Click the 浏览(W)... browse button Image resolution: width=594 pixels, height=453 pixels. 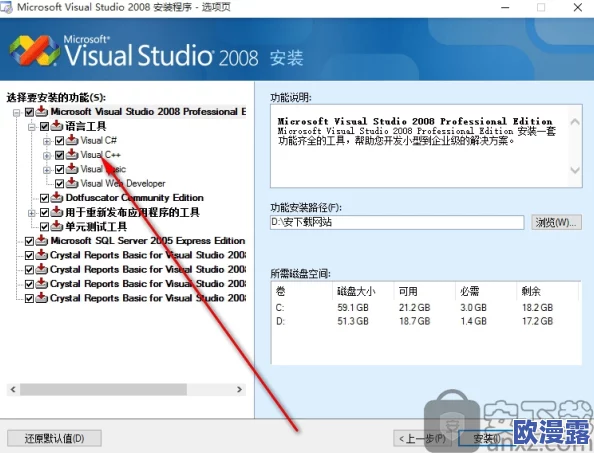point(556,223)
